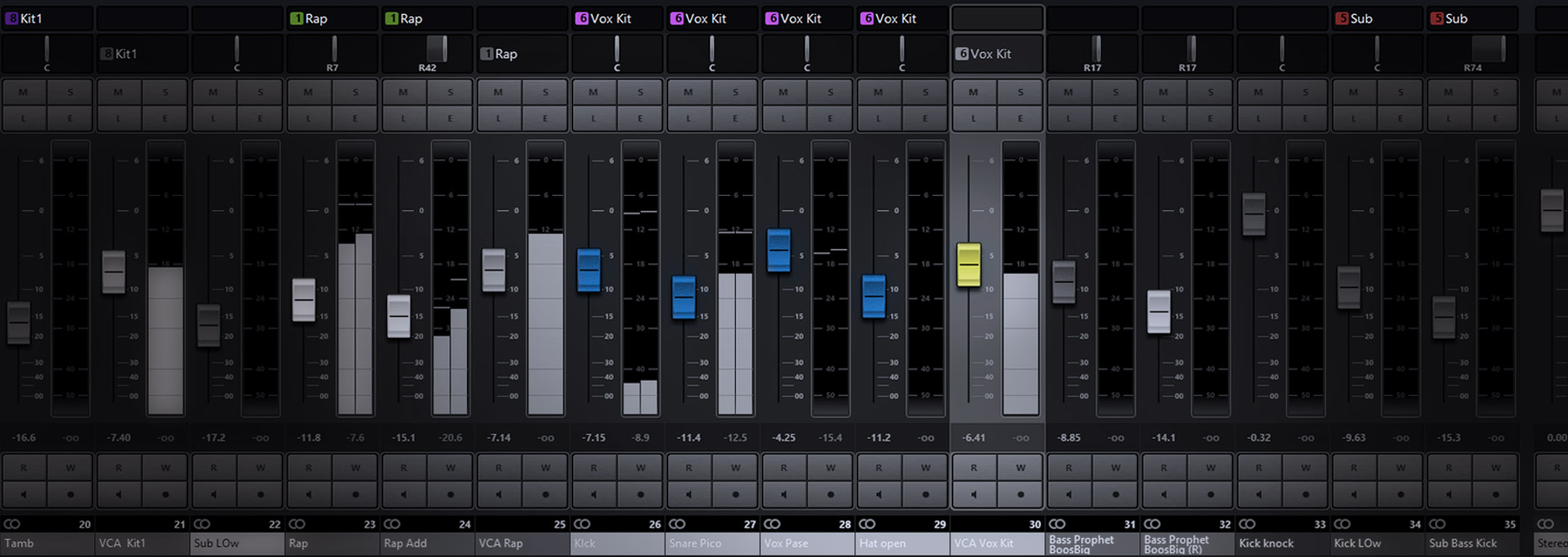The image size is (1568, 557).
Task: Enable monitoring on the Tamb channel
Action: click(x=24, y=494)
